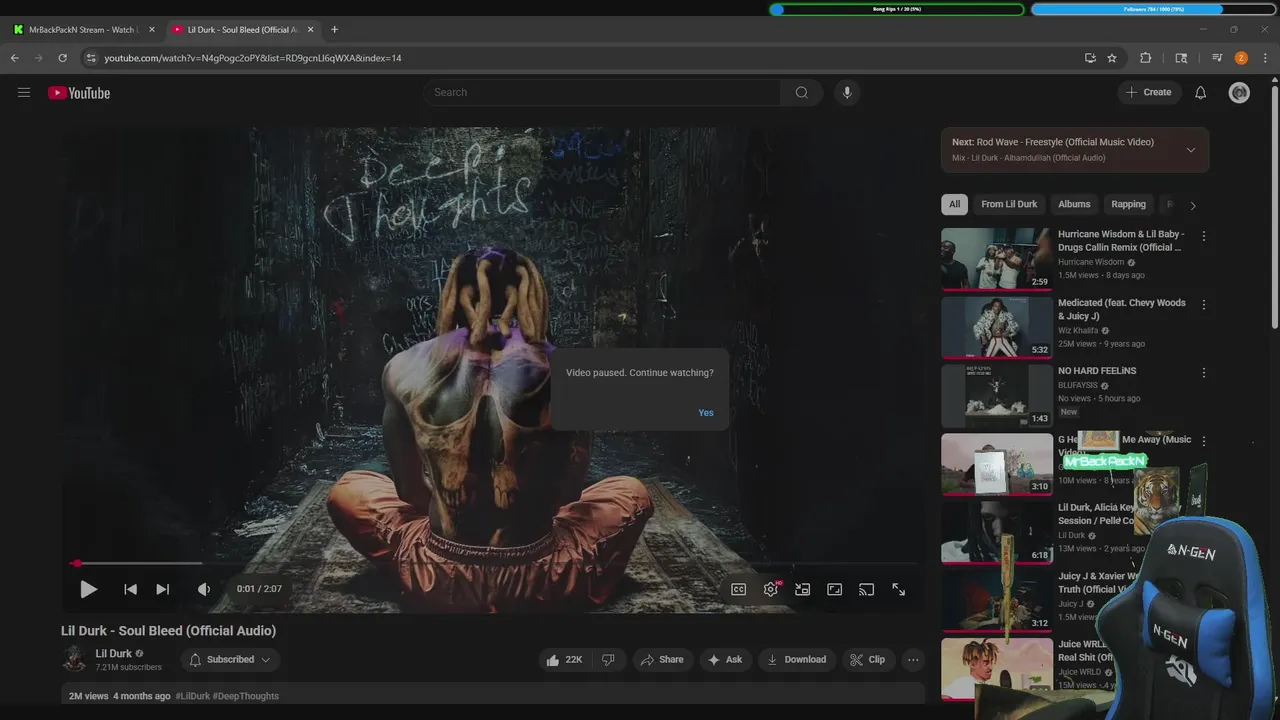Screen dimensions: 1280x720
Task: Expand the mix playlist Next panel
Action: pos(1190,150)
